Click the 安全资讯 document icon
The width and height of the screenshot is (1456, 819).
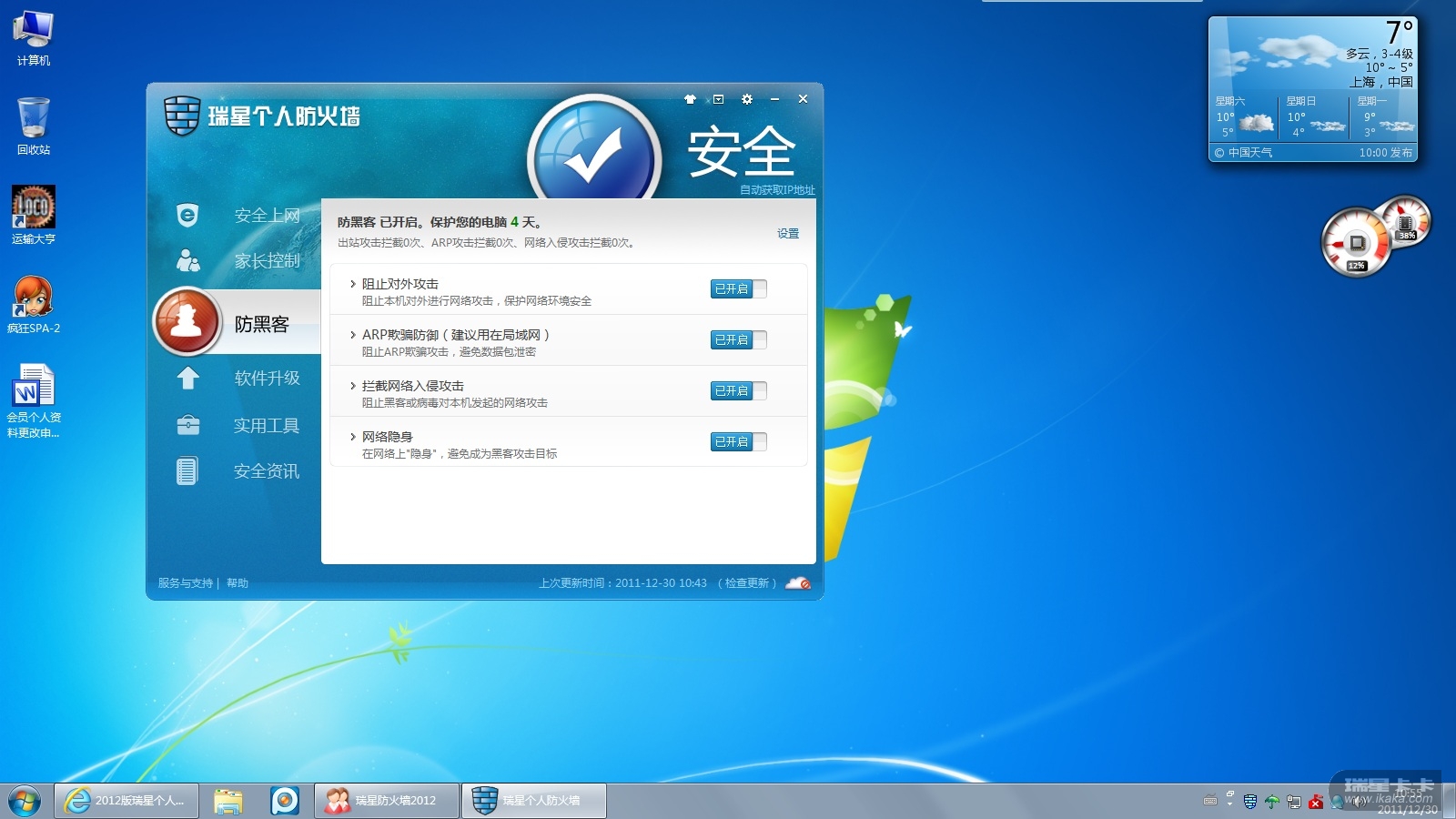[x=187, y=470]
